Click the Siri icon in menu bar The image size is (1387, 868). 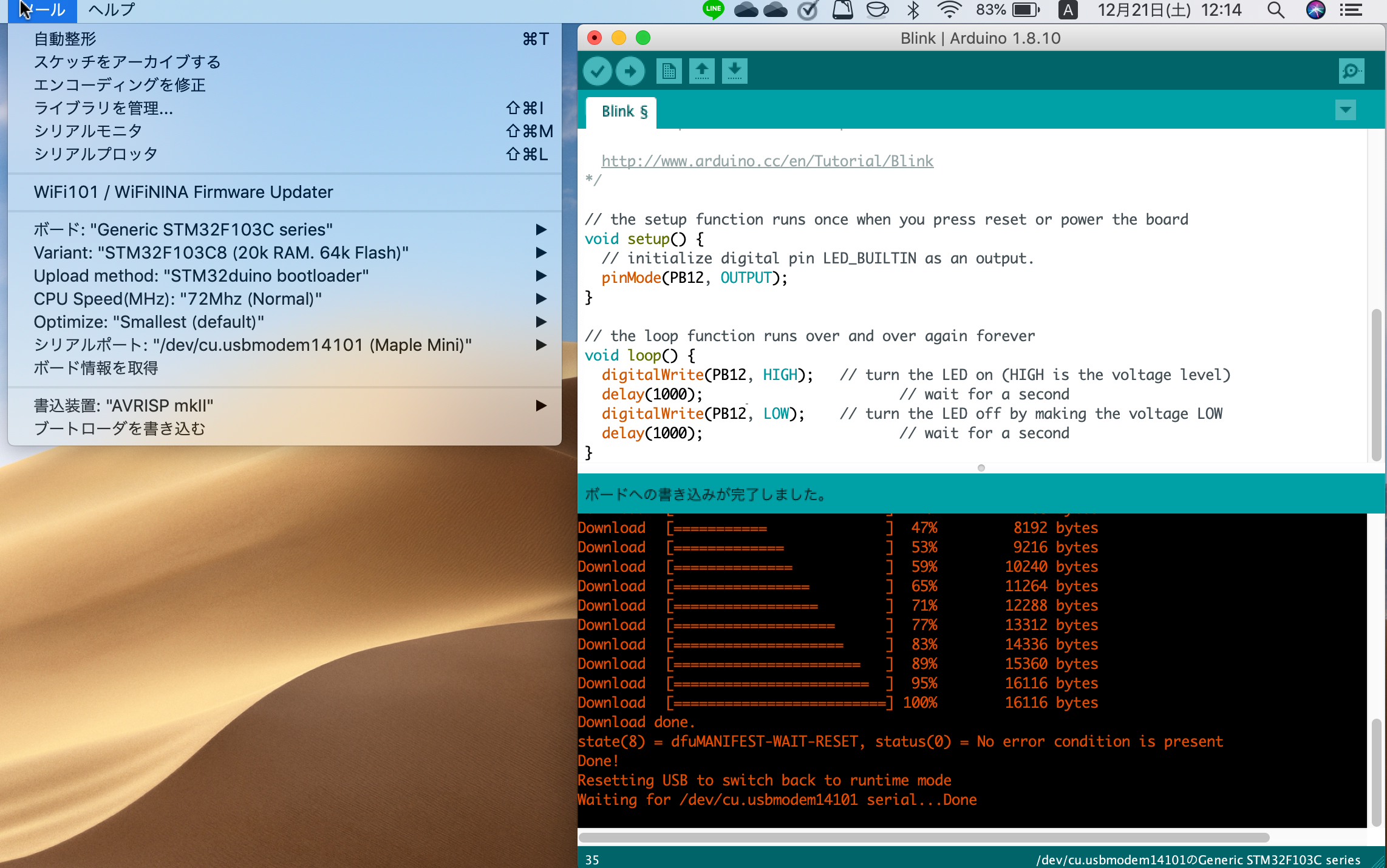(1315, 10)
